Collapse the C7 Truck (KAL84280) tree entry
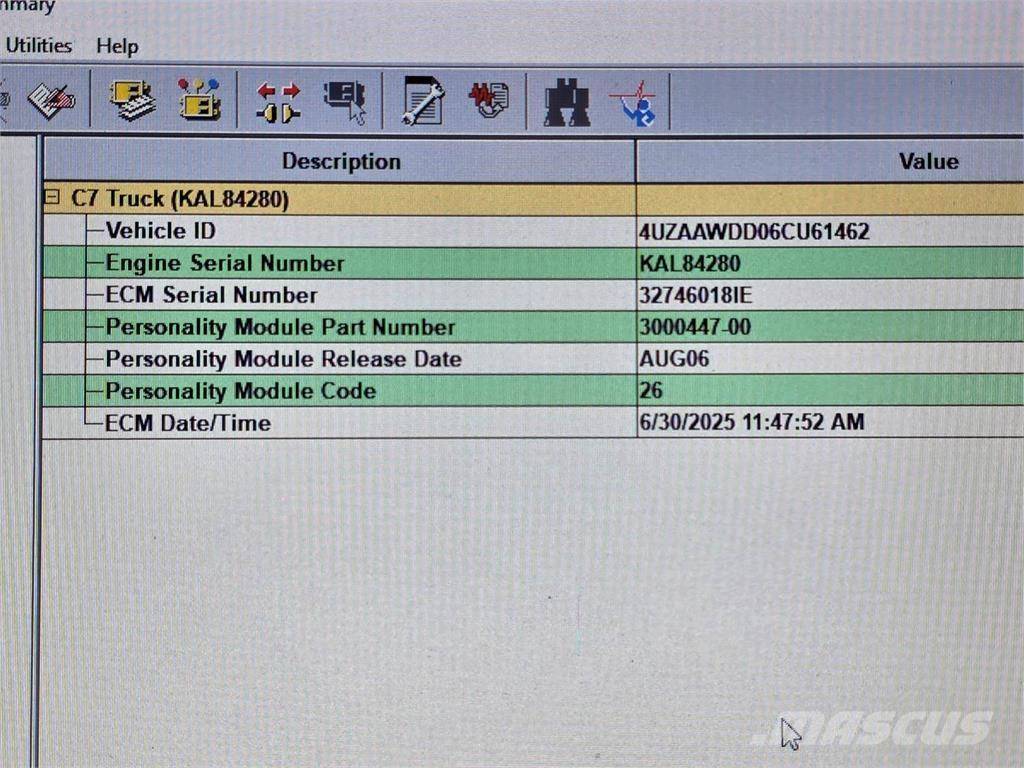The width and height of the screenshot is (1024, 768). 50,198
